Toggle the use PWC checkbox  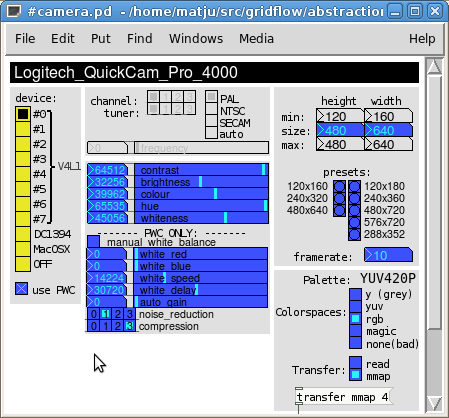22,289
